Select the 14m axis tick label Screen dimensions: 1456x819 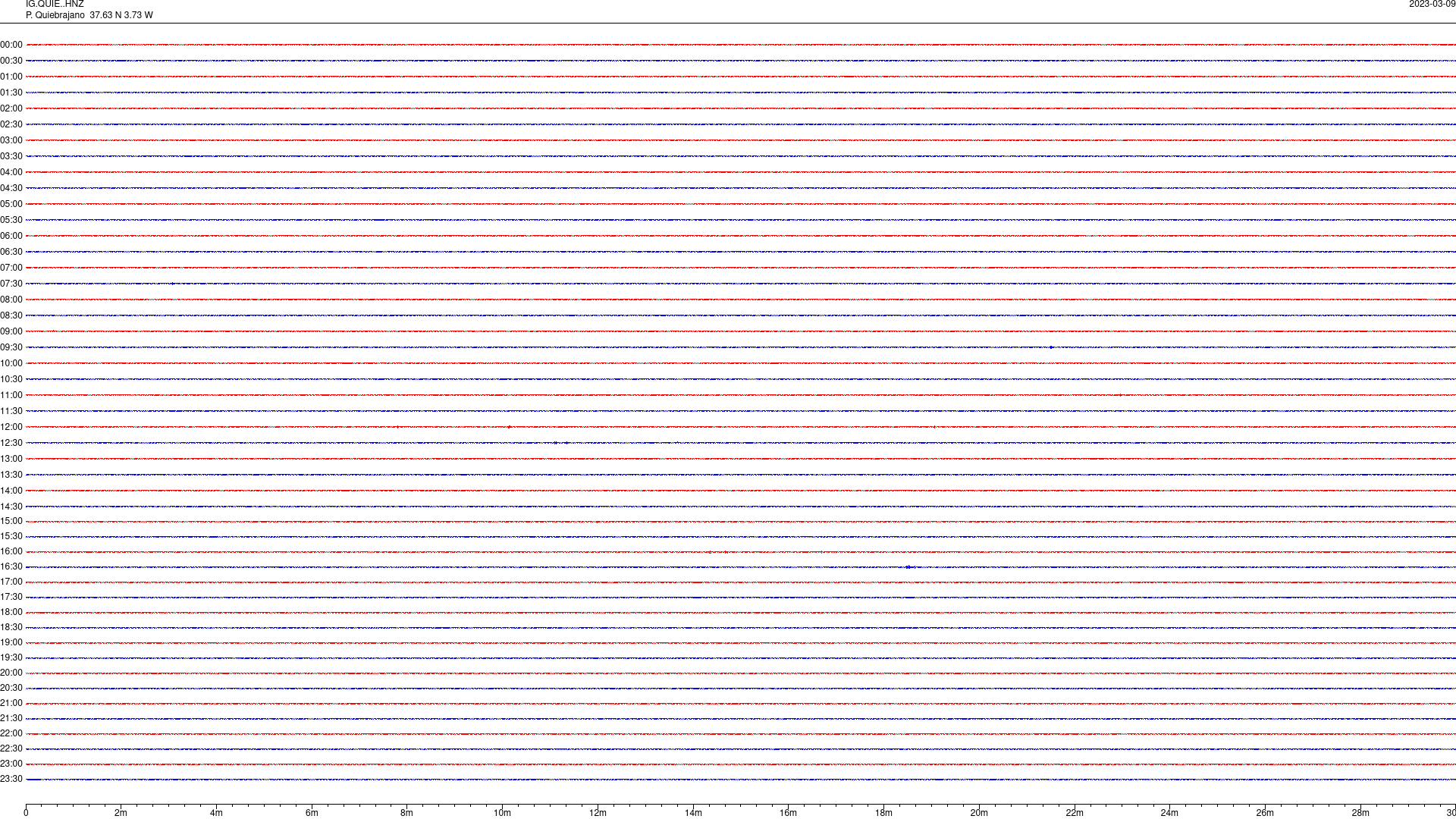[693, 813]
